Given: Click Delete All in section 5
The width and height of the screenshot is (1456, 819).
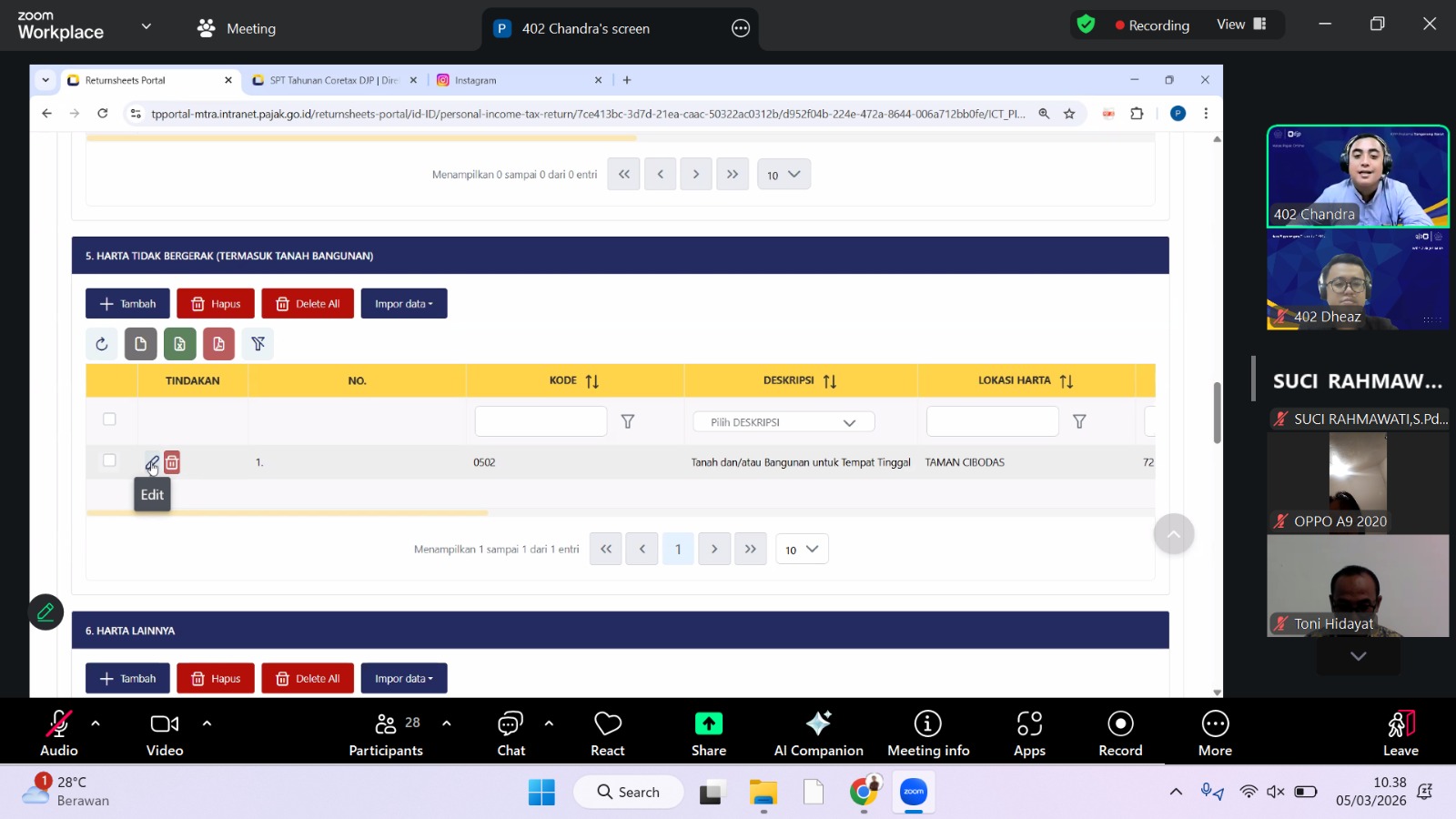Looking at the screenshot, I should [308, 304].
